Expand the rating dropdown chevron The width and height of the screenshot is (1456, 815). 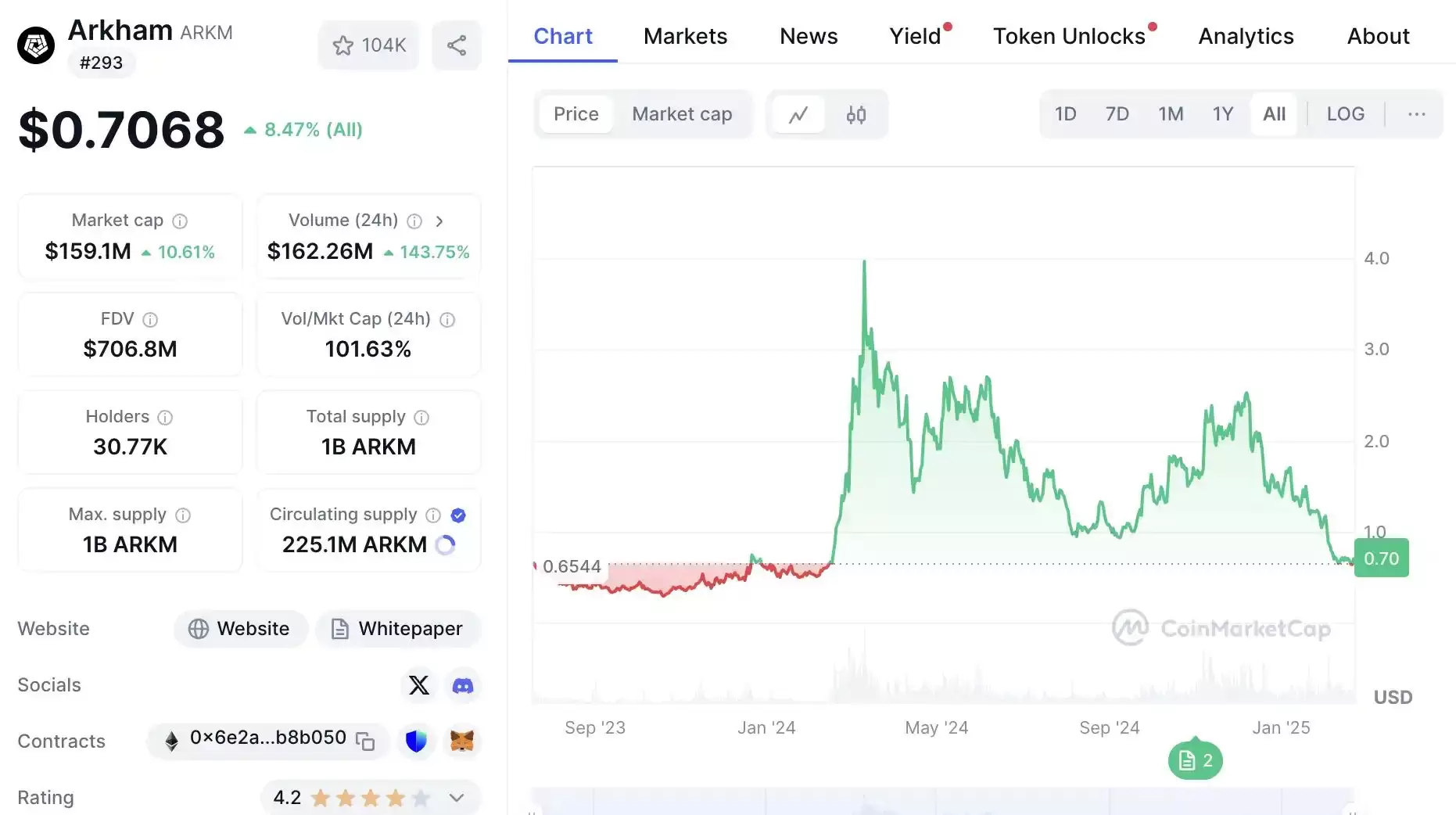pyautogui.click(x=457, y=798)
